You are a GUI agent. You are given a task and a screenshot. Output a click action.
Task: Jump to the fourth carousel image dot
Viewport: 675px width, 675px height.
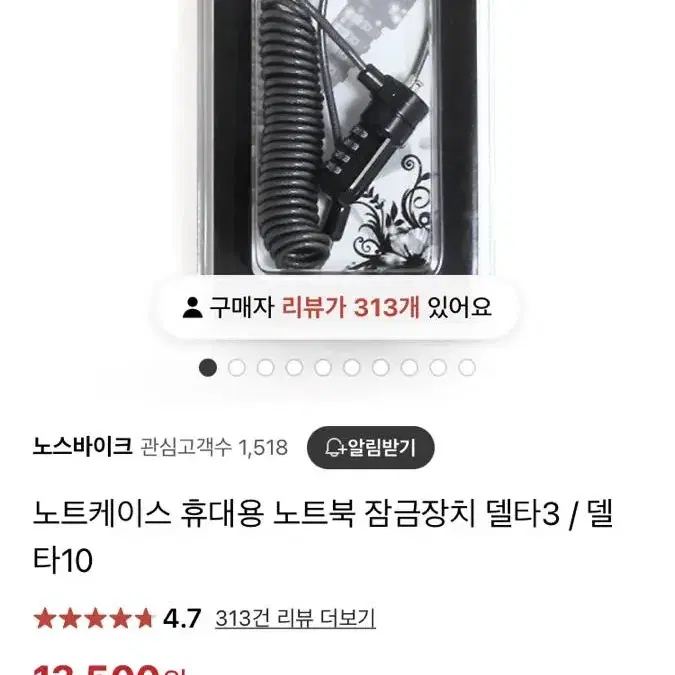pyautogui.click(x=294, y=368)
